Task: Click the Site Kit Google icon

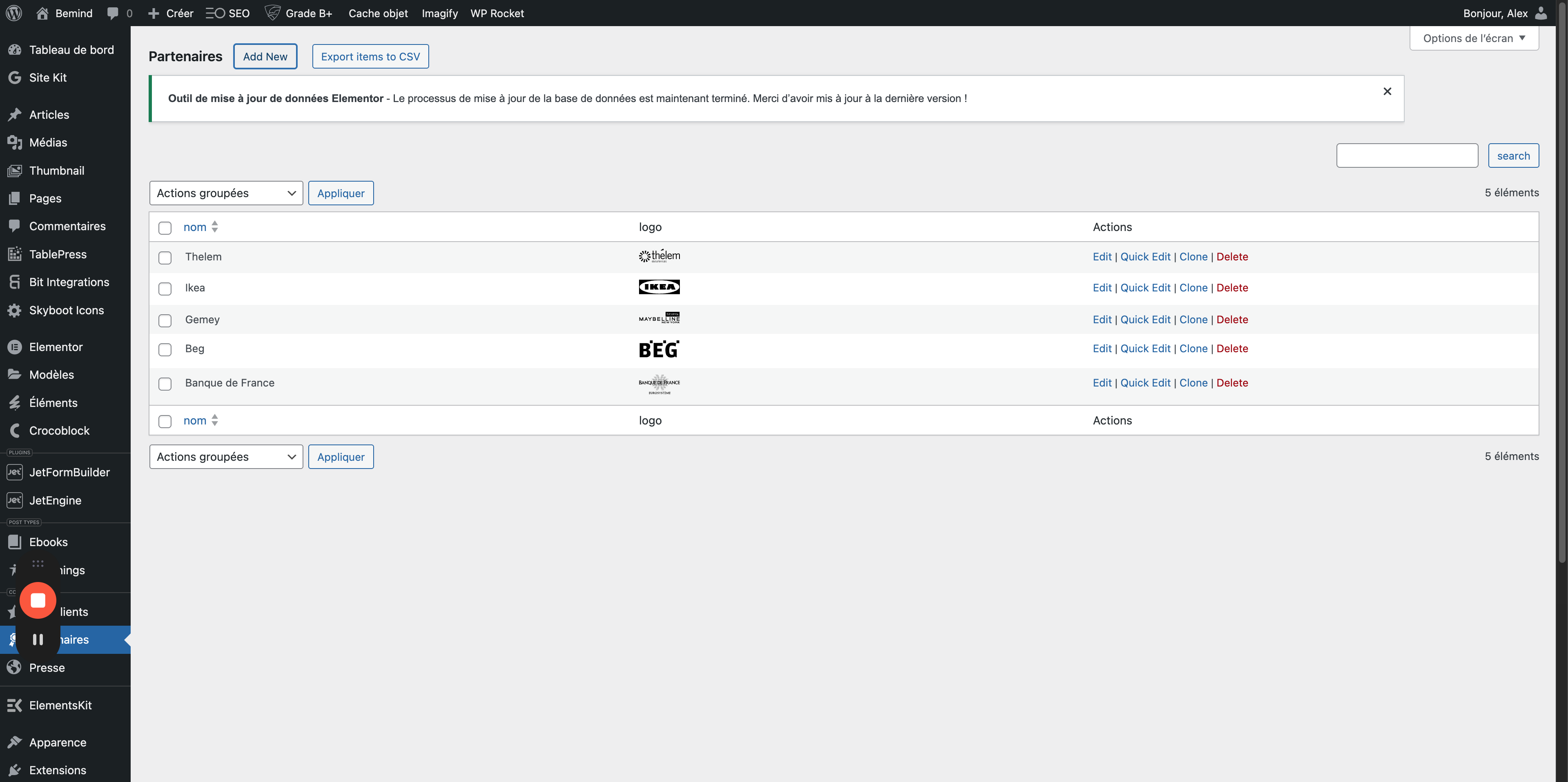Action: point(15,77)
